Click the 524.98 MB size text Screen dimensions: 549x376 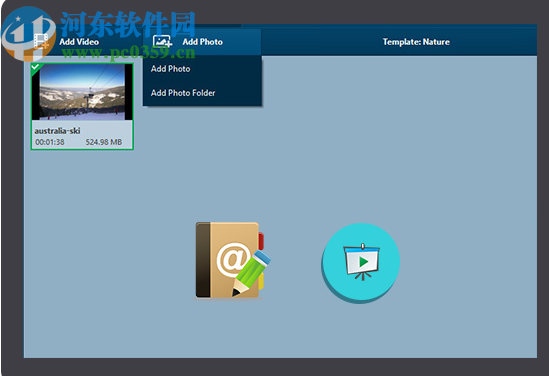click(104, 142)
